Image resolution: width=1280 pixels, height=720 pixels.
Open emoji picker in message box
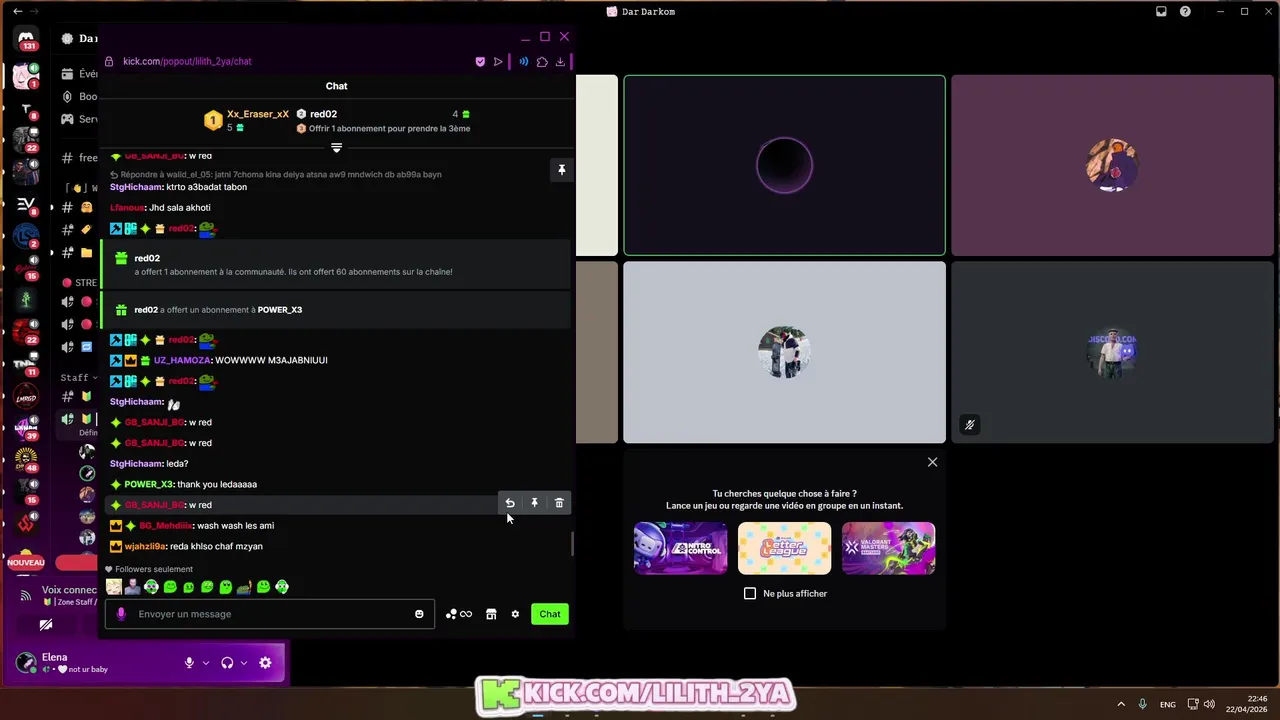coord(419,614)
